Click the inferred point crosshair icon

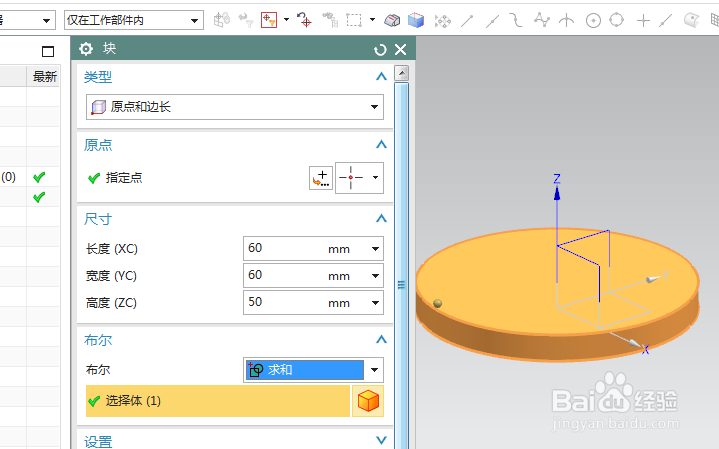click(351, 177)
